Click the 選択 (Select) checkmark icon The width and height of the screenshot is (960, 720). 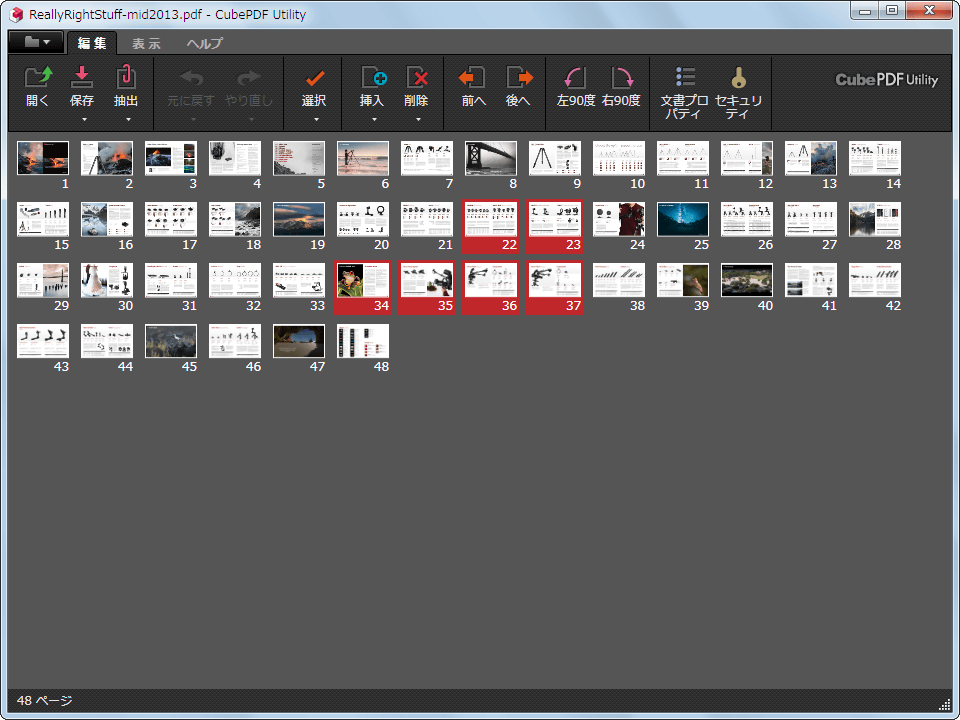click(x=315, y=78)
